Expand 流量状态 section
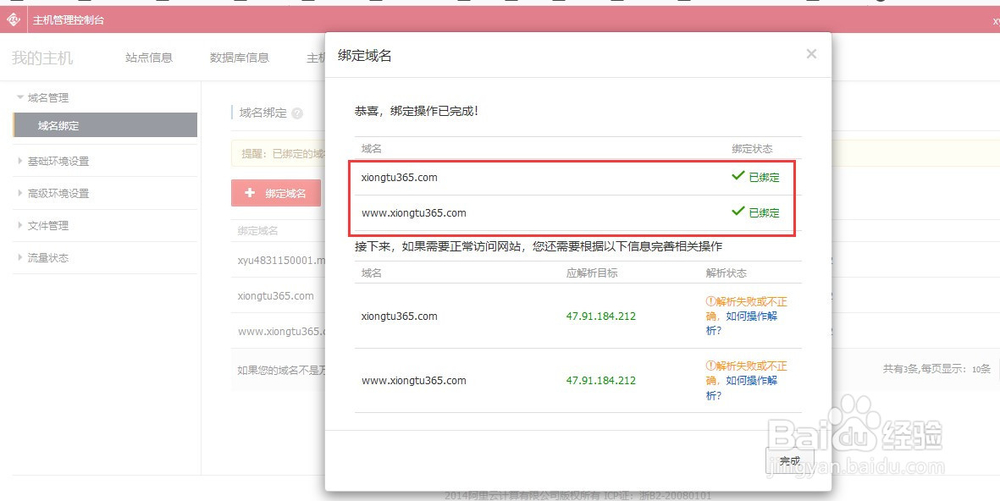1000x501 pixels. pyautogui.click(x=43, y=258)
